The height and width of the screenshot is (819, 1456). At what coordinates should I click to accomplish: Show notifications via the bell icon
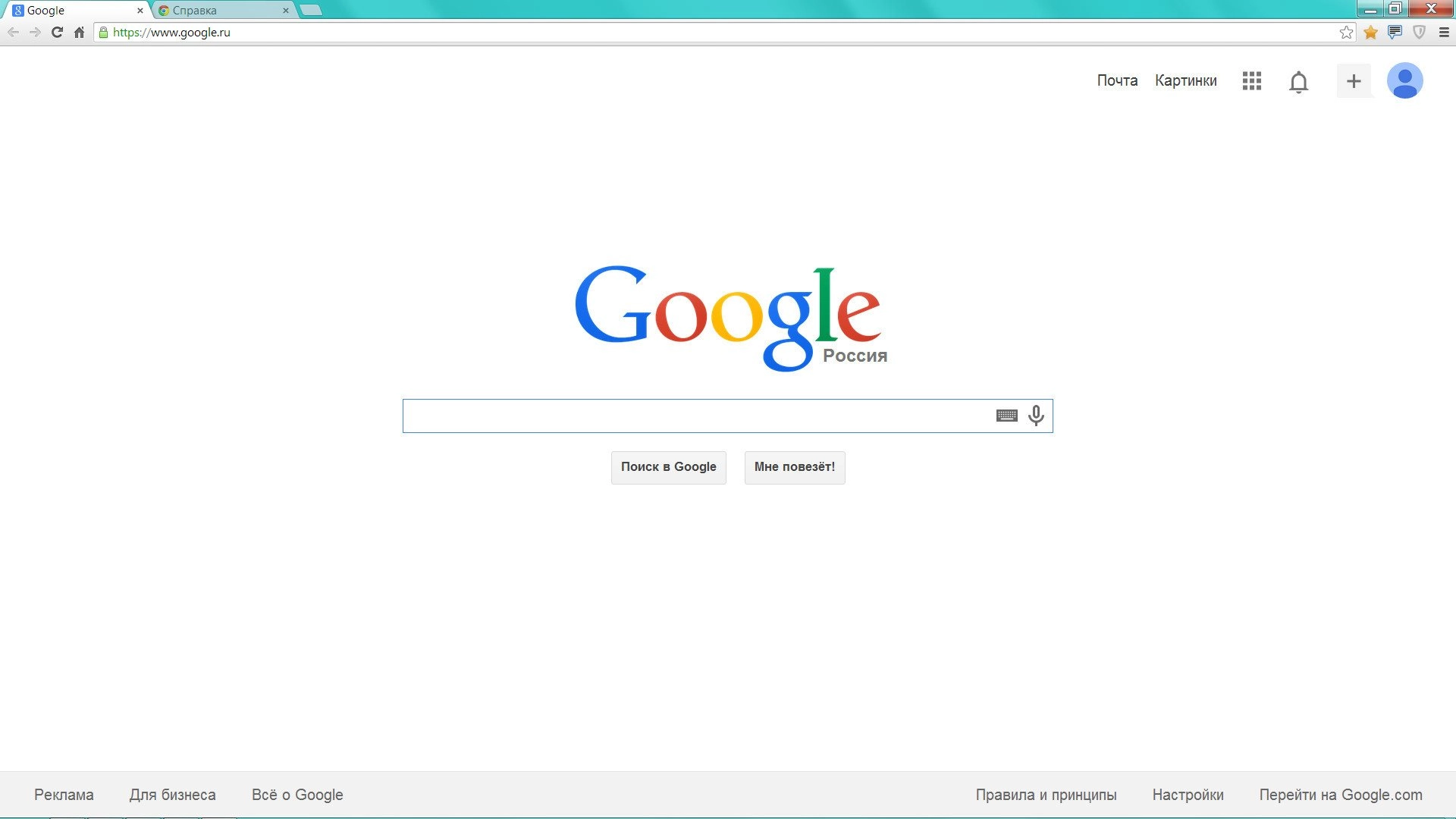1298,82
